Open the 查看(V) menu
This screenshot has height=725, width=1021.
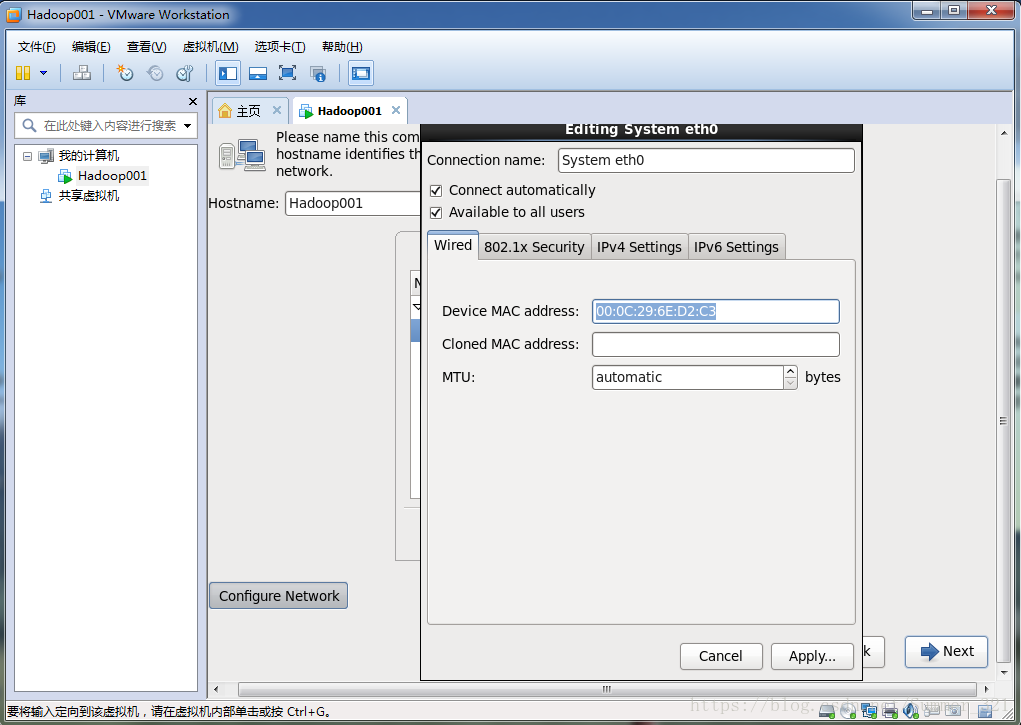(147, 47)
